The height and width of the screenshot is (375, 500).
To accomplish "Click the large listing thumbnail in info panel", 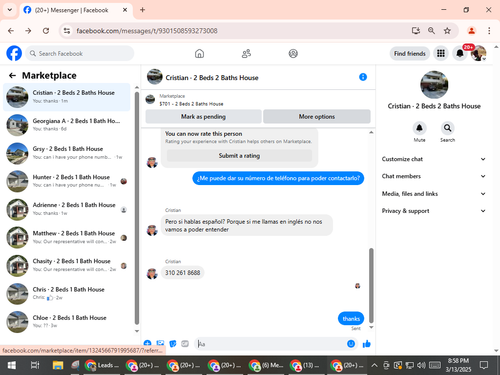I will coord(434,85).
